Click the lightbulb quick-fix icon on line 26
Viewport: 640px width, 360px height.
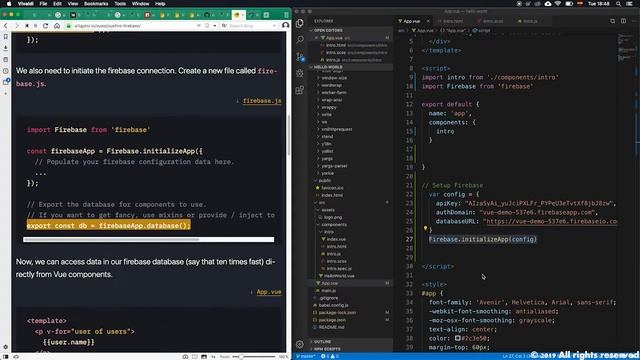point(425,229)
